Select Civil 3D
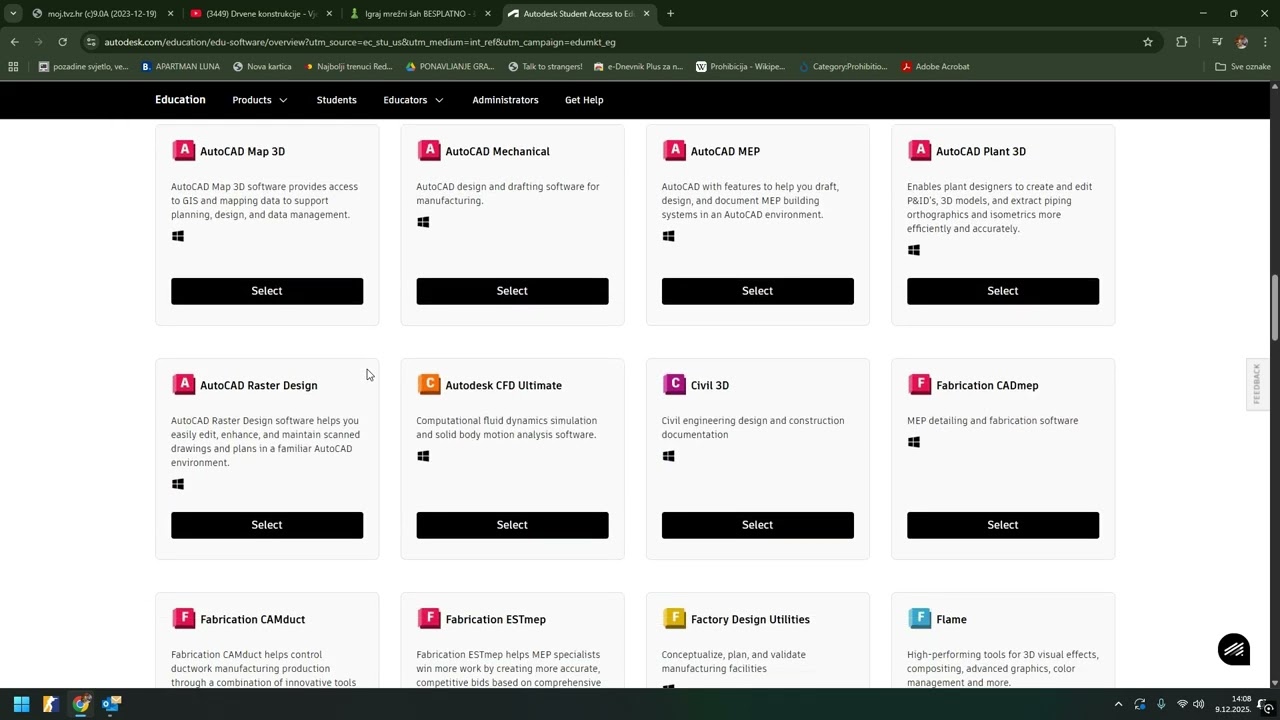1280x720 pixels. (757, 525)
